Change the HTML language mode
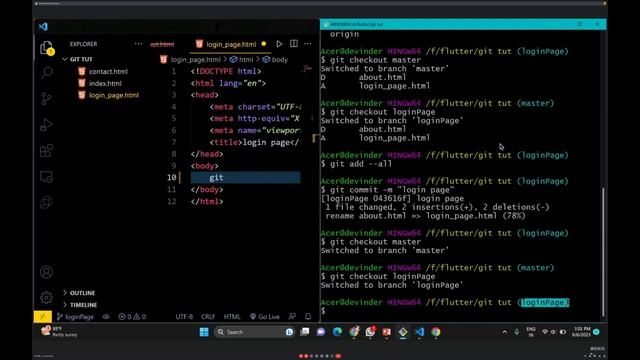Image resolution: width=640 pixels, height=360 pixels. click(x=232, y=316)
